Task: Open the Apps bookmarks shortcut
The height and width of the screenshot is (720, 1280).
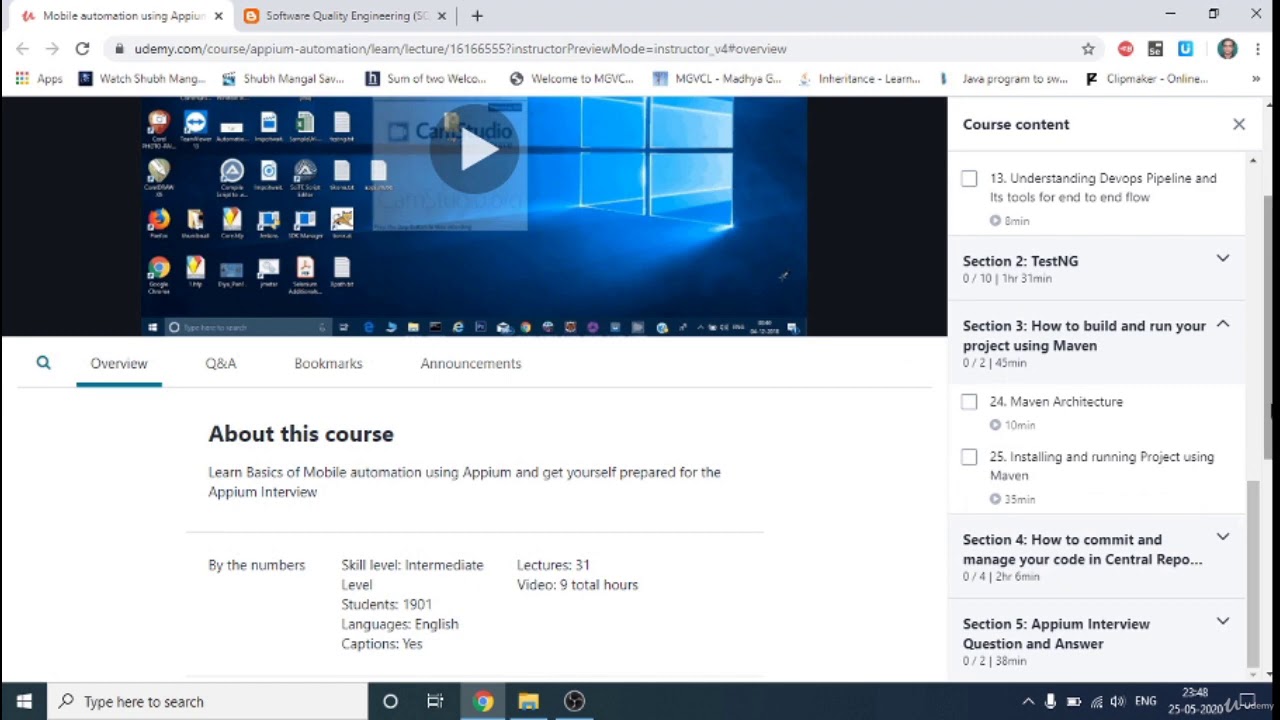Action: pos(39,78)
